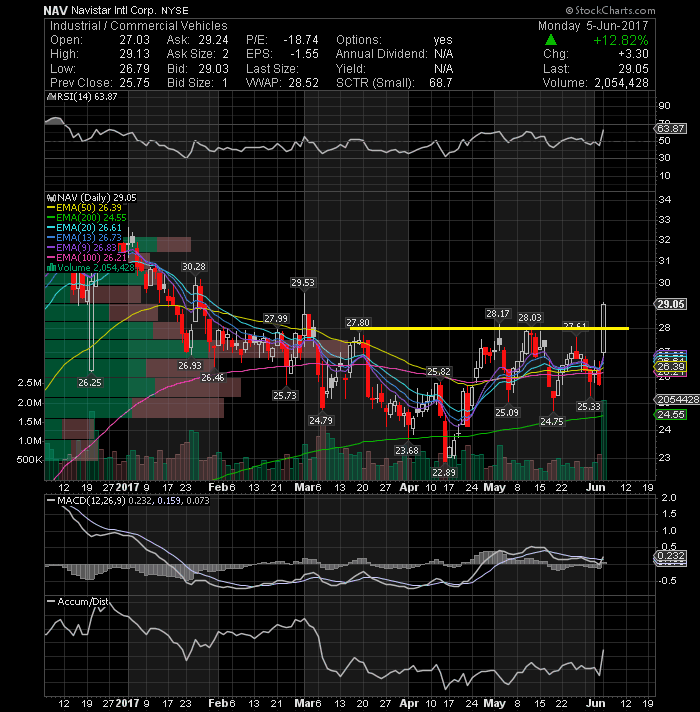The image size is (700, 712).
Task: Click the EMA(13) 26.73 legend entry
Action: (84, 237)
